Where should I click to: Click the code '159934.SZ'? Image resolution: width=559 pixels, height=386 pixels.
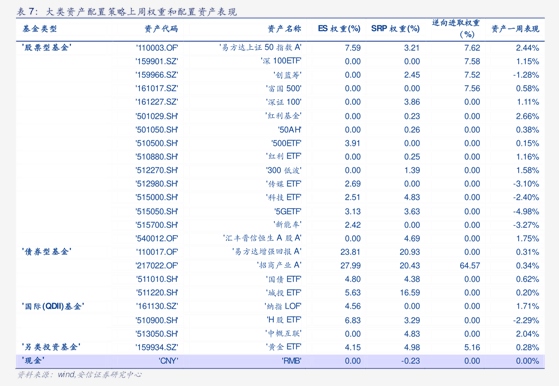[x=157, y=347]
